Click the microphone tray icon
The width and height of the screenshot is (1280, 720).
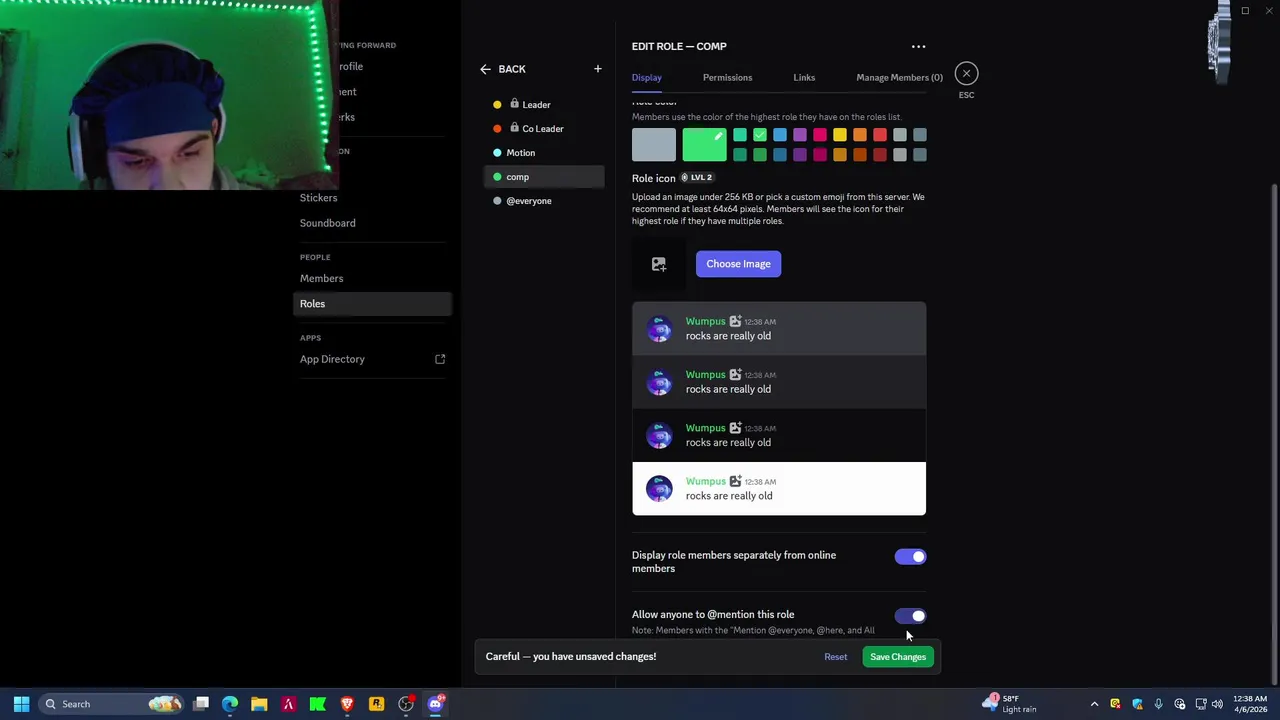[x=1158, y=704]
